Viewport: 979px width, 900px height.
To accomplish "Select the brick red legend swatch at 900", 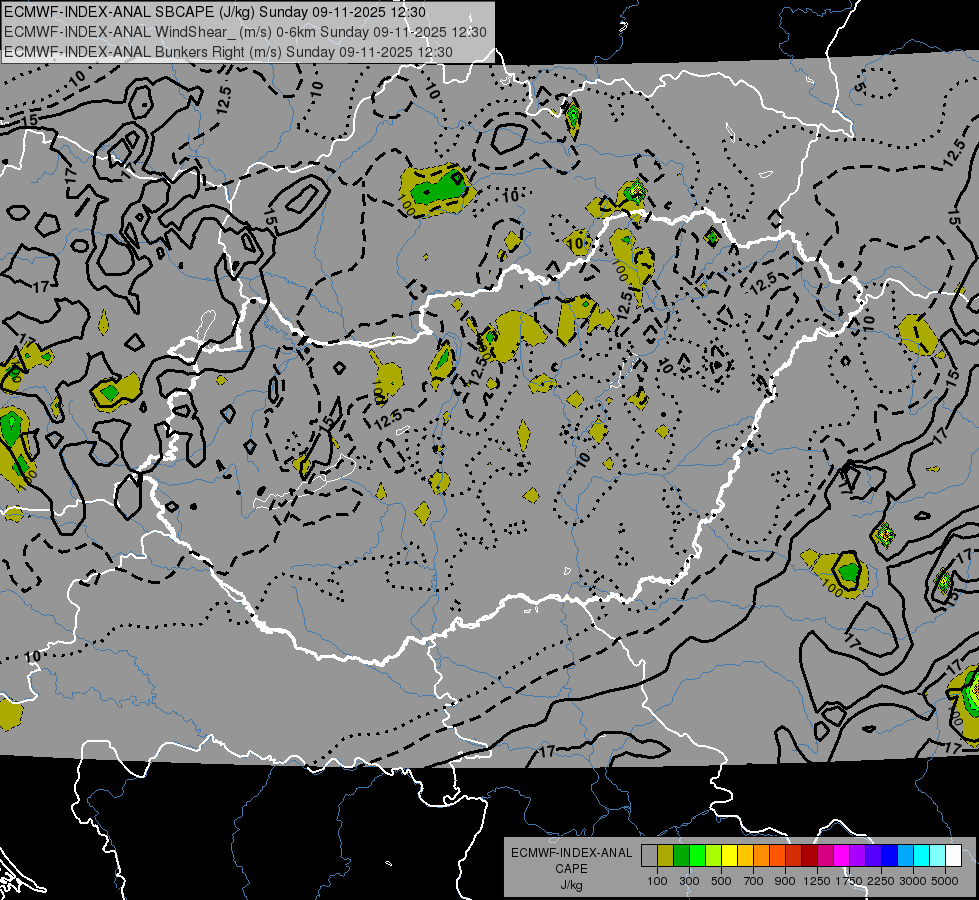I will click(794, 856).
